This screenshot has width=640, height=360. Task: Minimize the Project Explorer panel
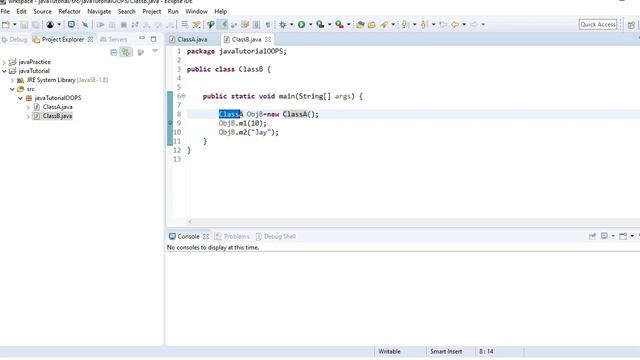(x=142, y=38)
